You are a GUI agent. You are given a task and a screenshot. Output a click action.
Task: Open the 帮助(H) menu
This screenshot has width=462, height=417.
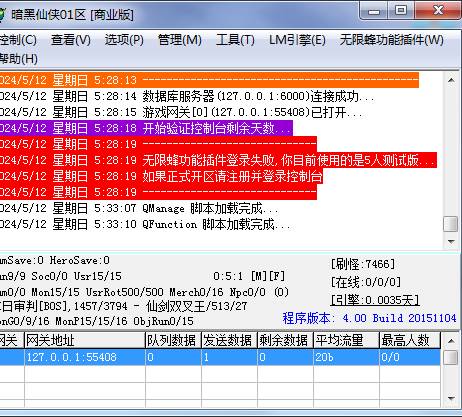pos(19,59)
